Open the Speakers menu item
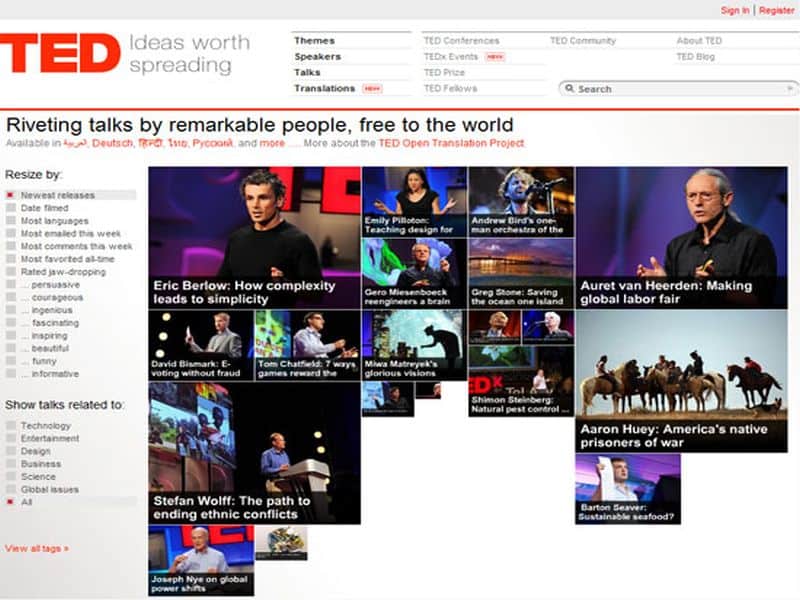 [317, 56]
